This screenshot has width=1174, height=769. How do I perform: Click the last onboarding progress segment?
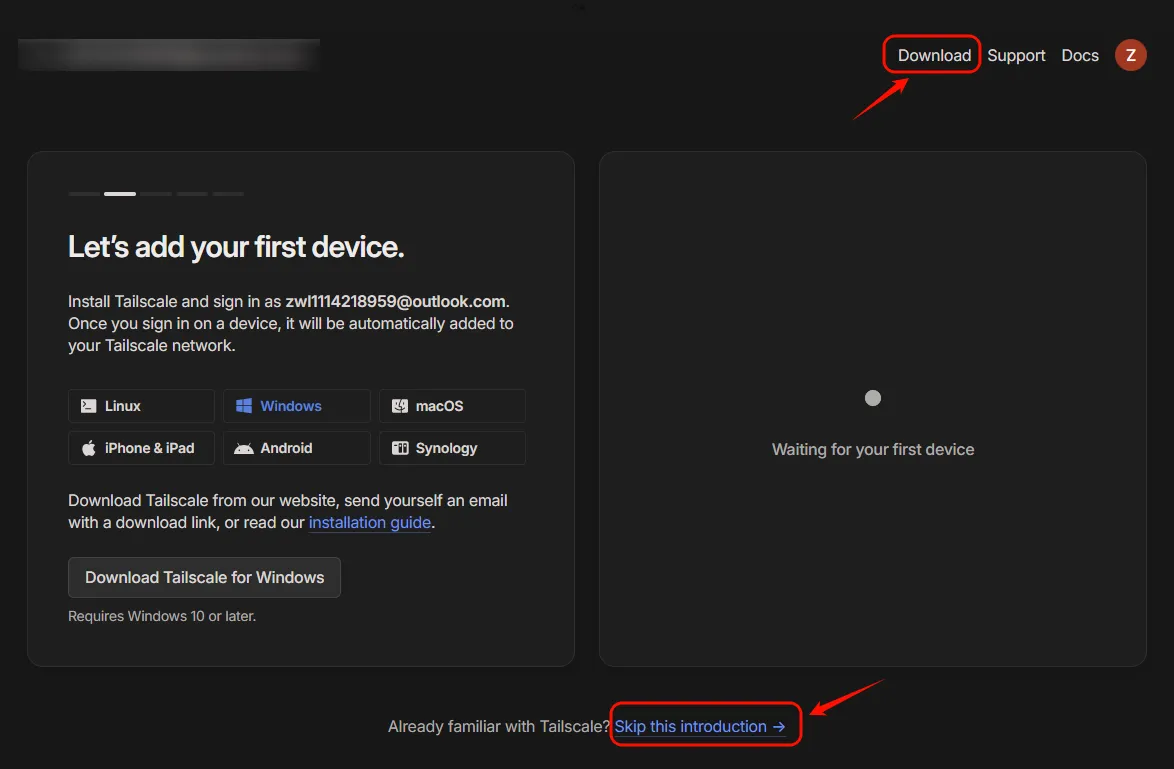[228, 194]
